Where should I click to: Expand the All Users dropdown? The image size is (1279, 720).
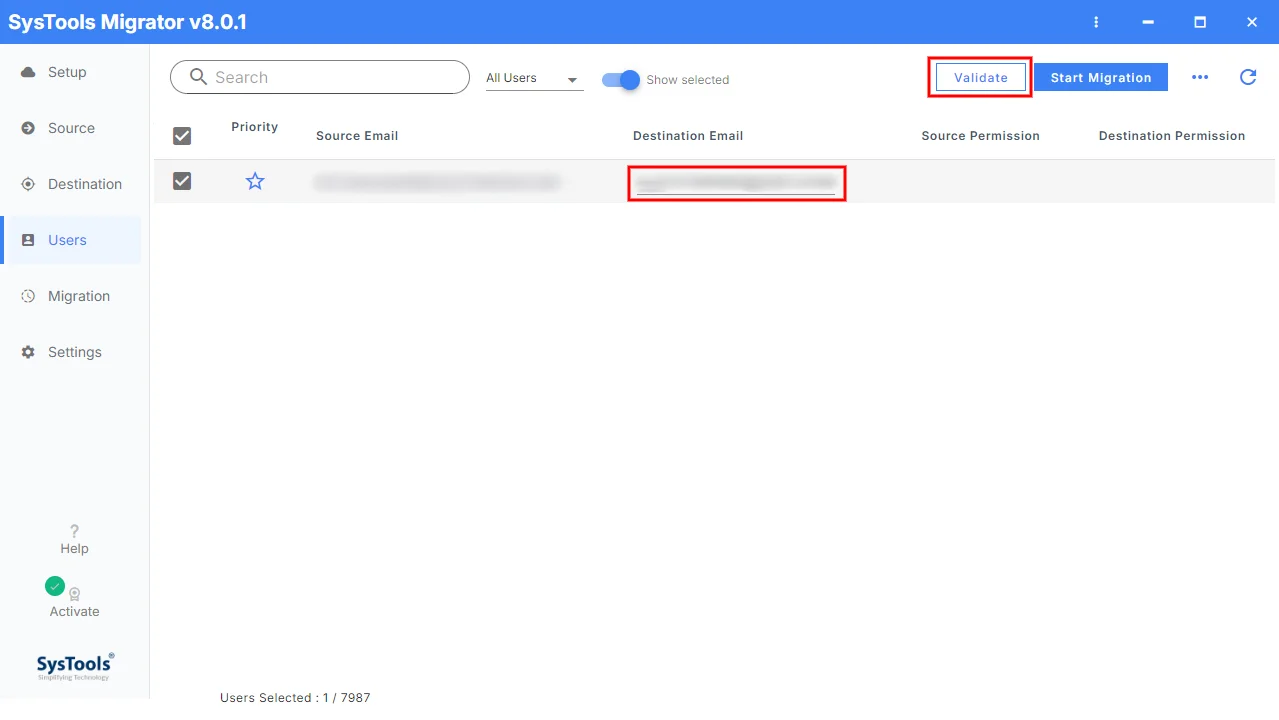pos(534,78)
